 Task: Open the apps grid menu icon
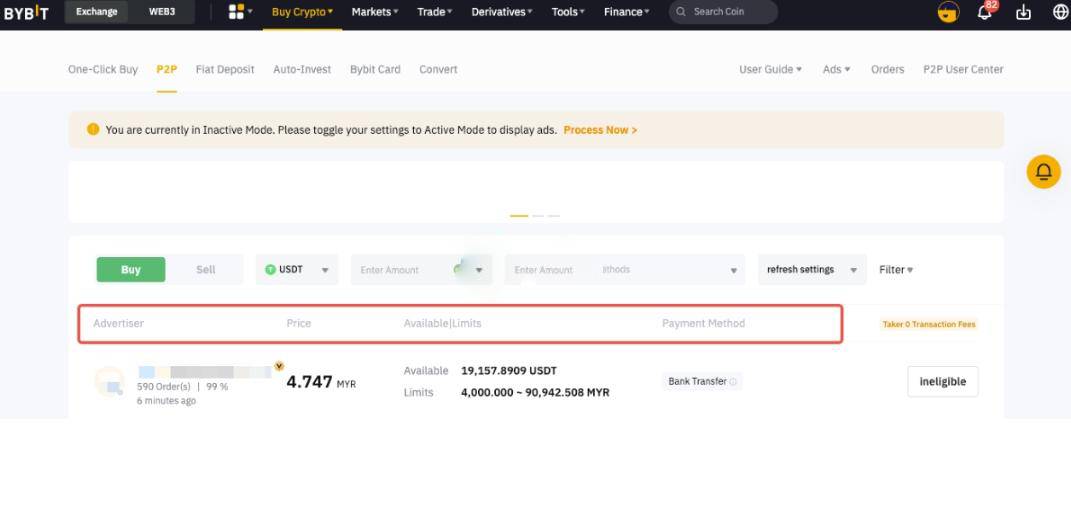tap(237, 12)
